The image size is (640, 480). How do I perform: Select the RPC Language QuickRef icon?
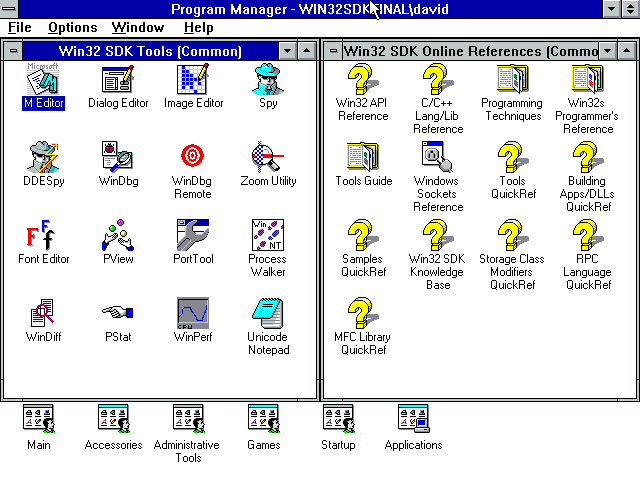(x=588, y=235)
